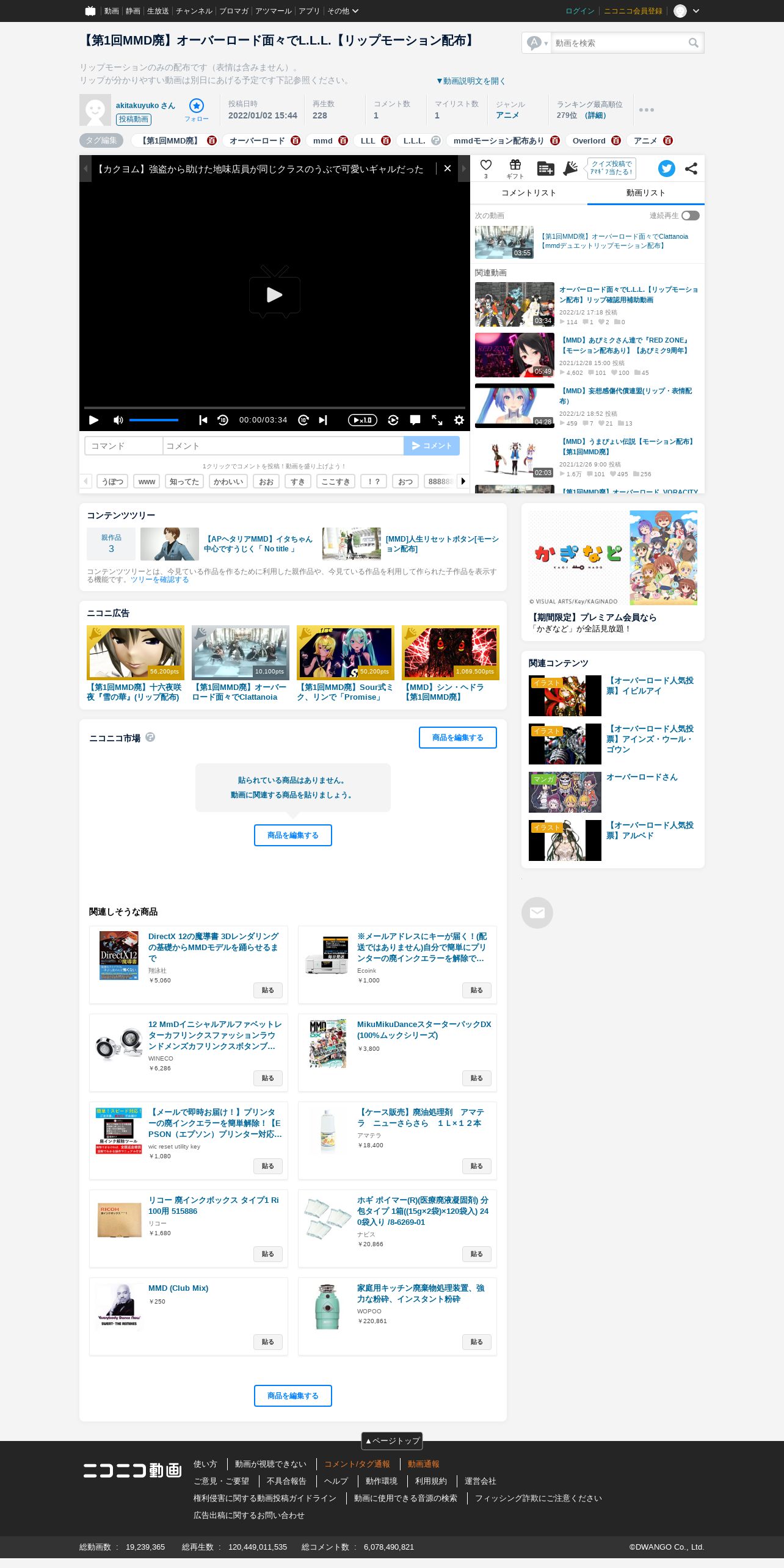This screenshot has height=1568, width=784.
Task: Skip forward 10 seconds icon
Action: (x=303, y=420)
